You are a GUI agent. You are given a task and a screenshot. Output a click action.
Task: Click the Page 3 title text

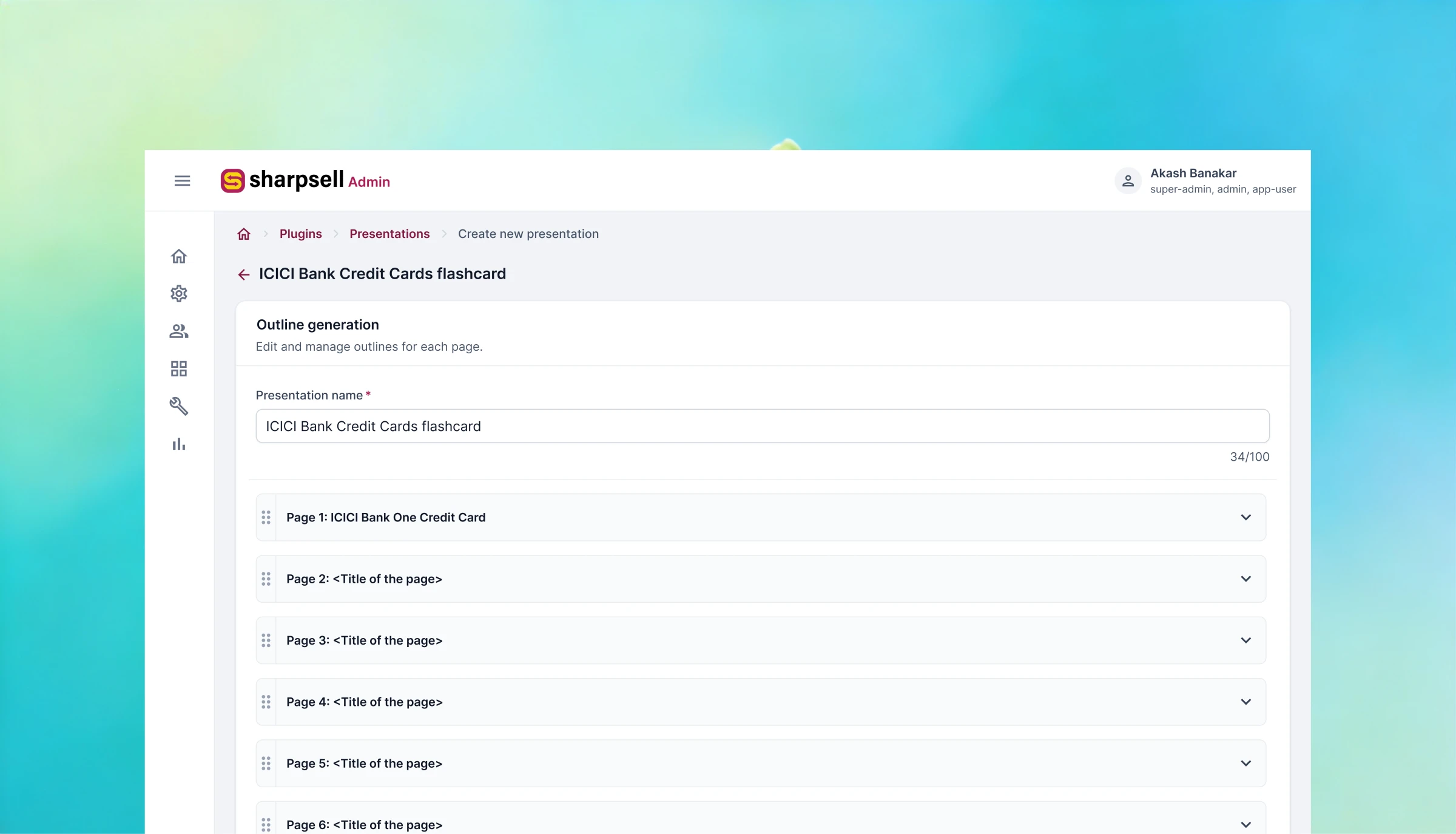click(x=365, y=640)
